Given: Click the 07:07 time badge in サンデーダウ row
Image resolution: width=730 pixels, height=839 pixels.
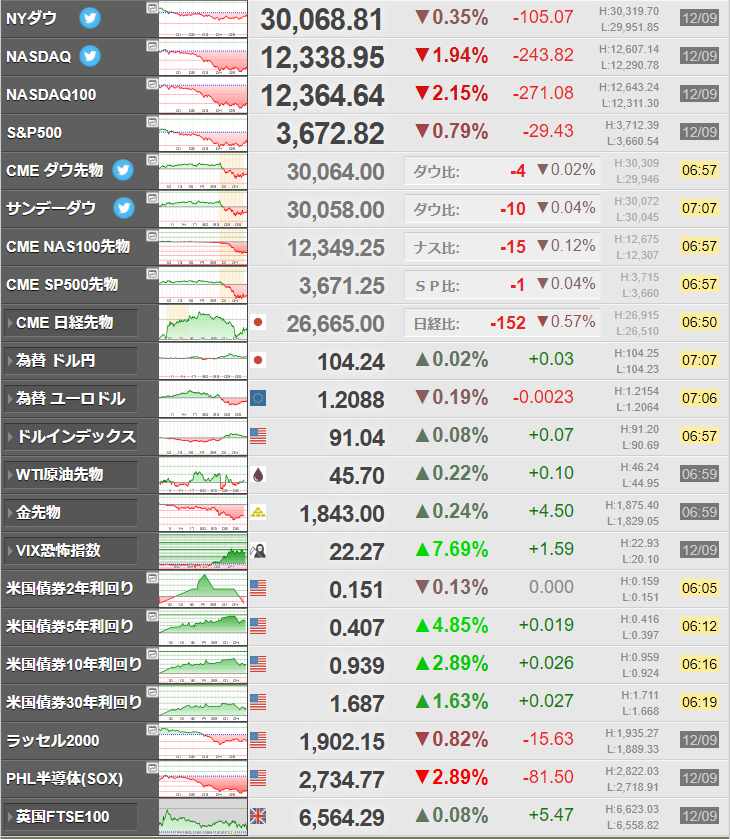Looking at the screenshot, I should (699, 208).
